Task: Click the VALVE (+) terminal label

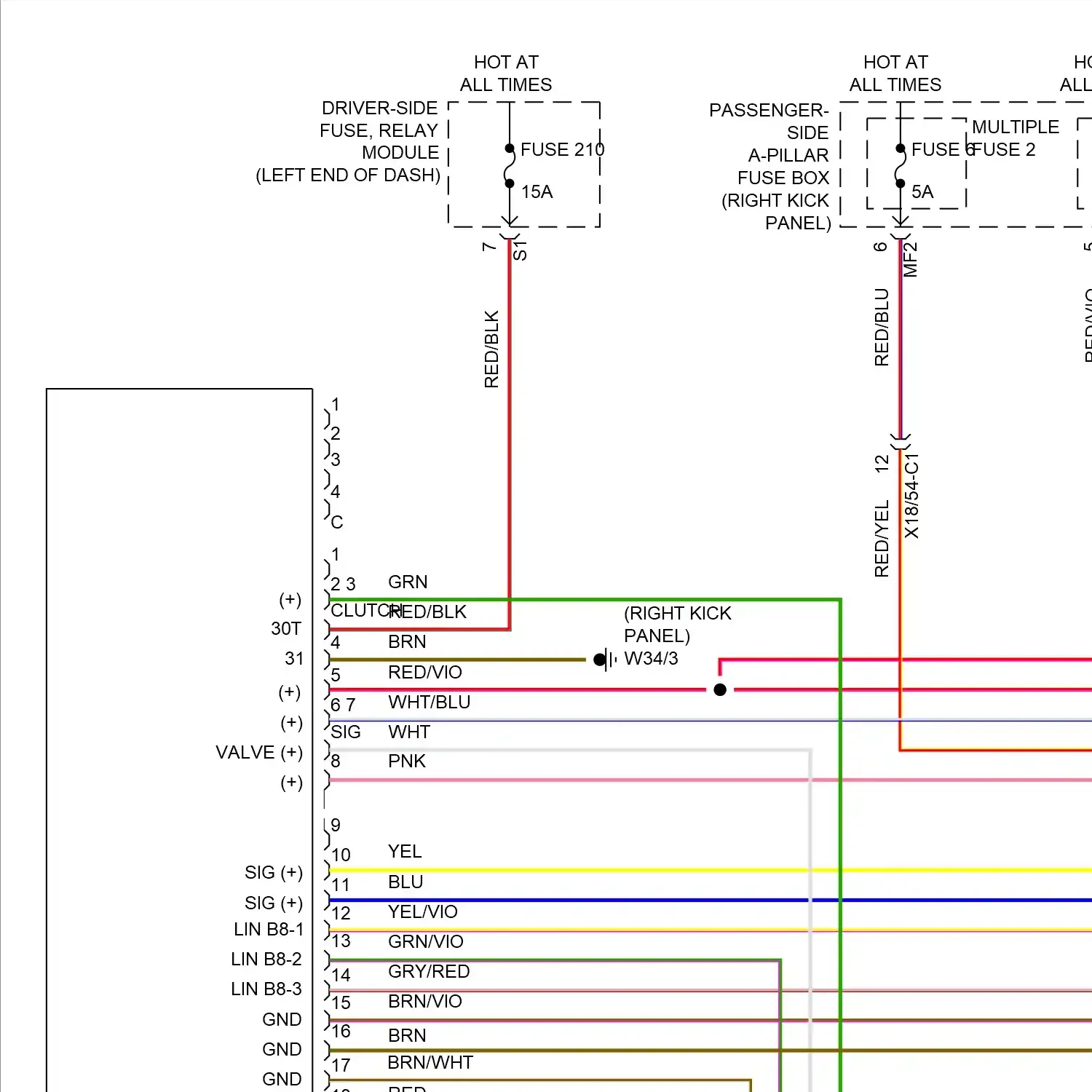Action: pos(258,753)
